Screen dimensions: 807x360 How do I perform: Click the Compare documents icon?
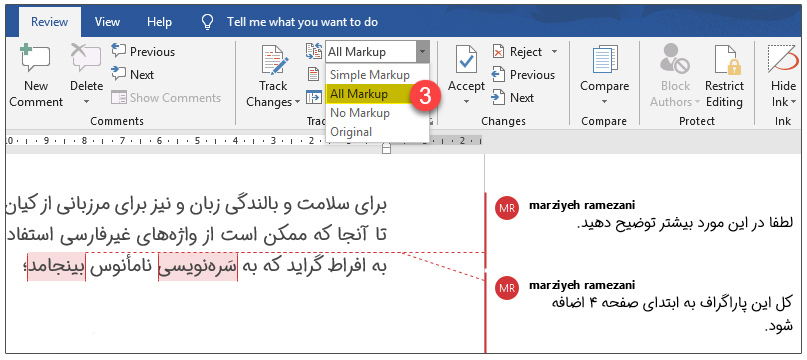point(605,60)
